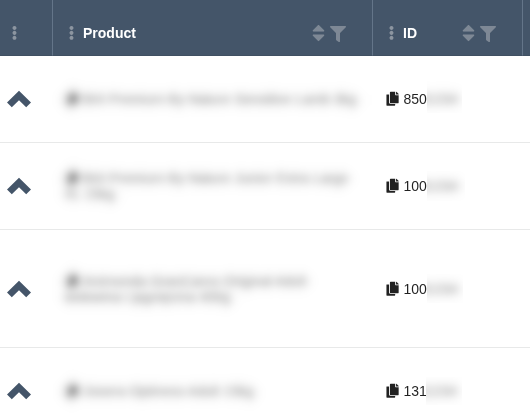Collapse the row with ID 131
Screen dimensions: 530x420
click(19, 391)
